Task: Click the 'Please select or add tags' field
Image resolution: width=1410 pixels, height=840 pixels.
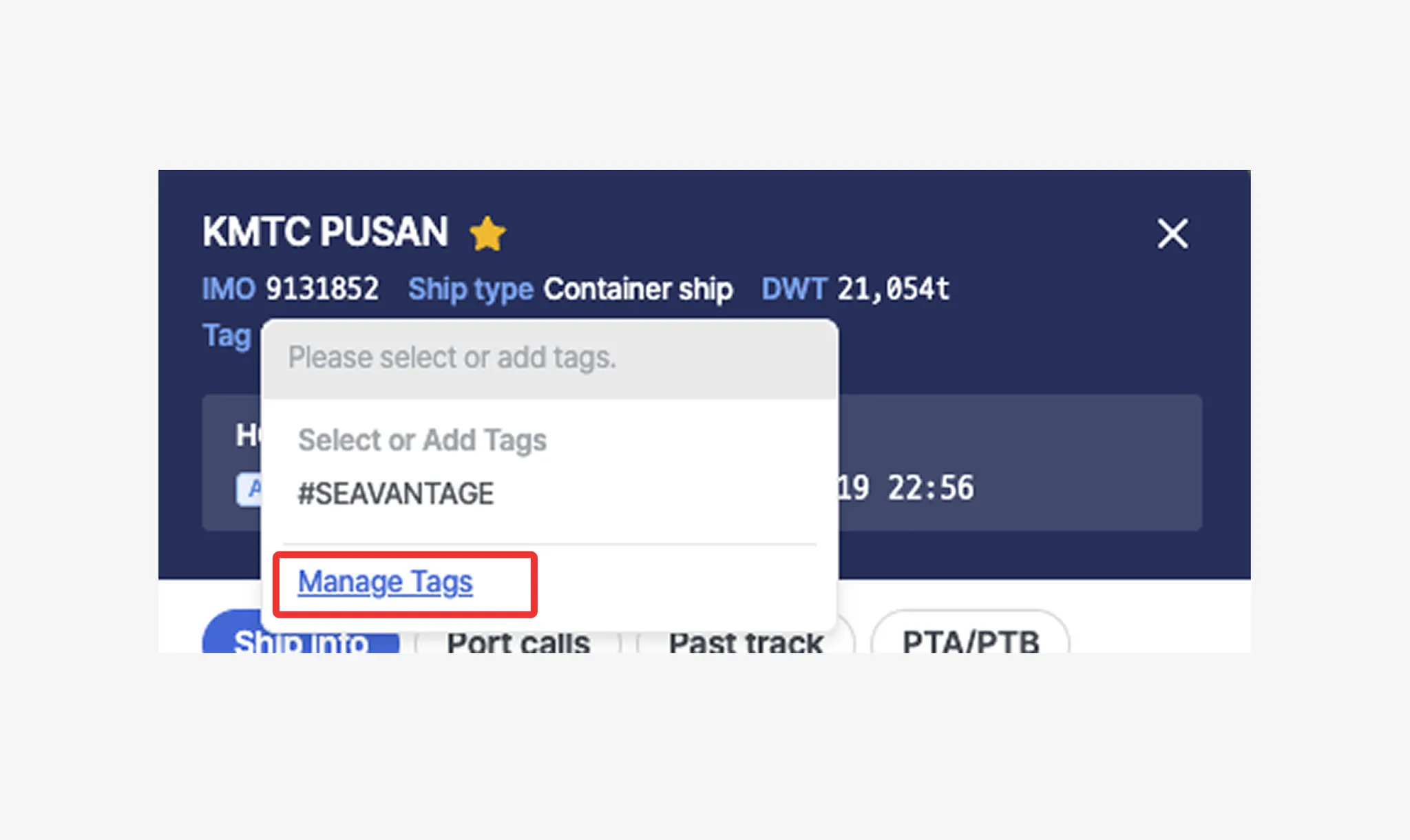Action: (x=548, y=358)
